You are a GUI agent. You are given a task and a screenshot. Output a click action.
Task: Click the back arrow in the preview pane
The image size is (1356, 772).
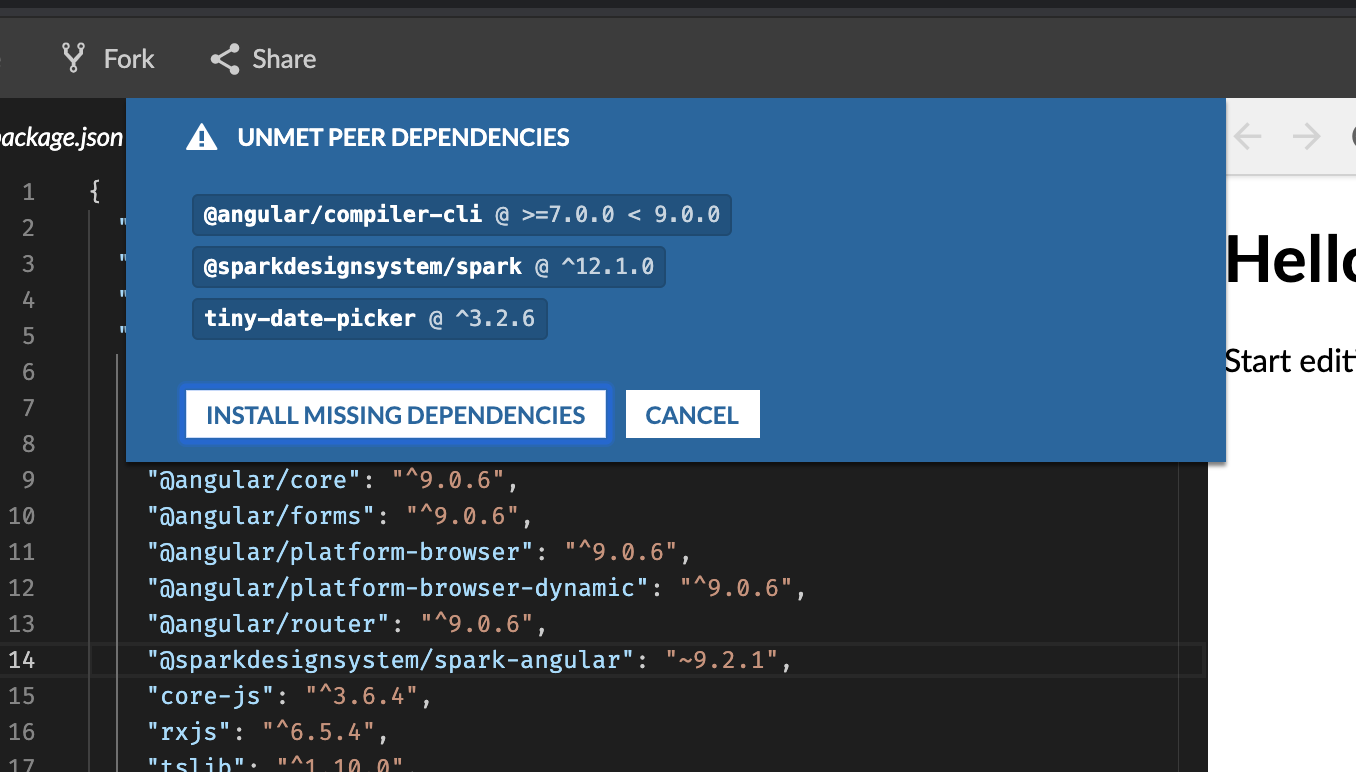(1247, 136)
